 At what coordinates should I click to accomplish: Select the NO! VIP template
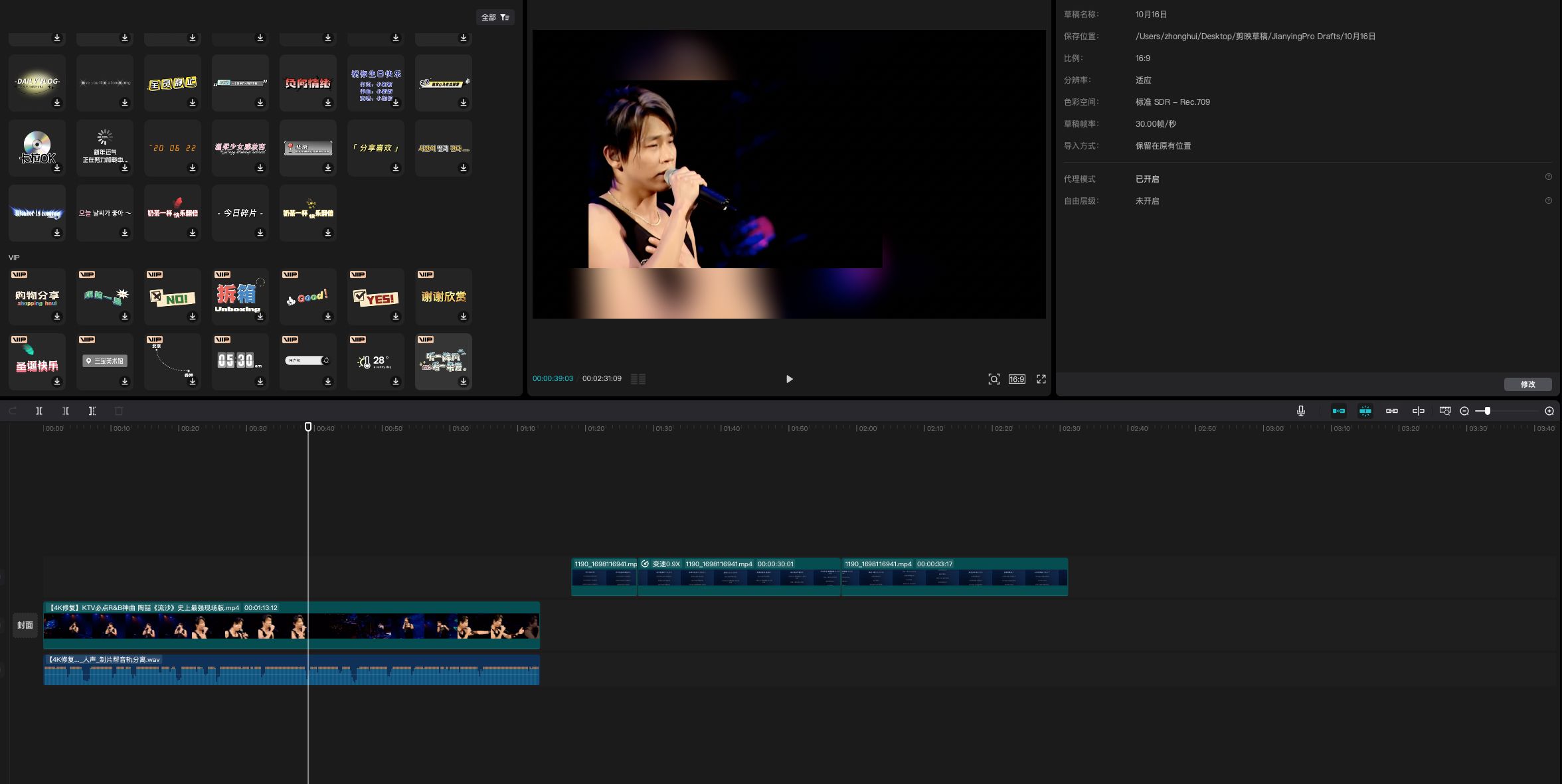tap(173, 296)
